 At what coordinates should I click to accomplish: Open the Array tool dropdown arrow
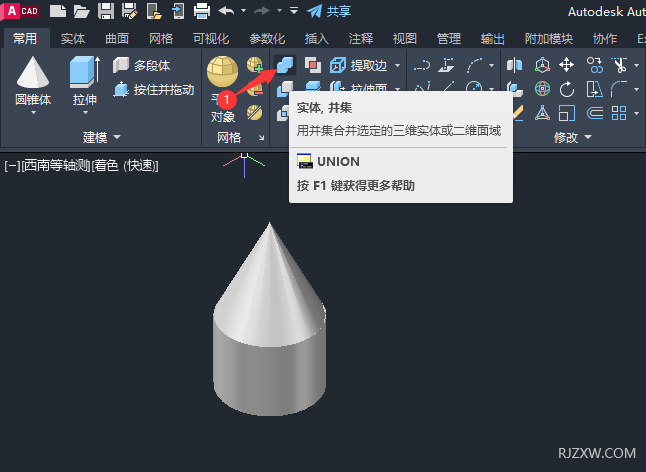(x=637, y=113)
